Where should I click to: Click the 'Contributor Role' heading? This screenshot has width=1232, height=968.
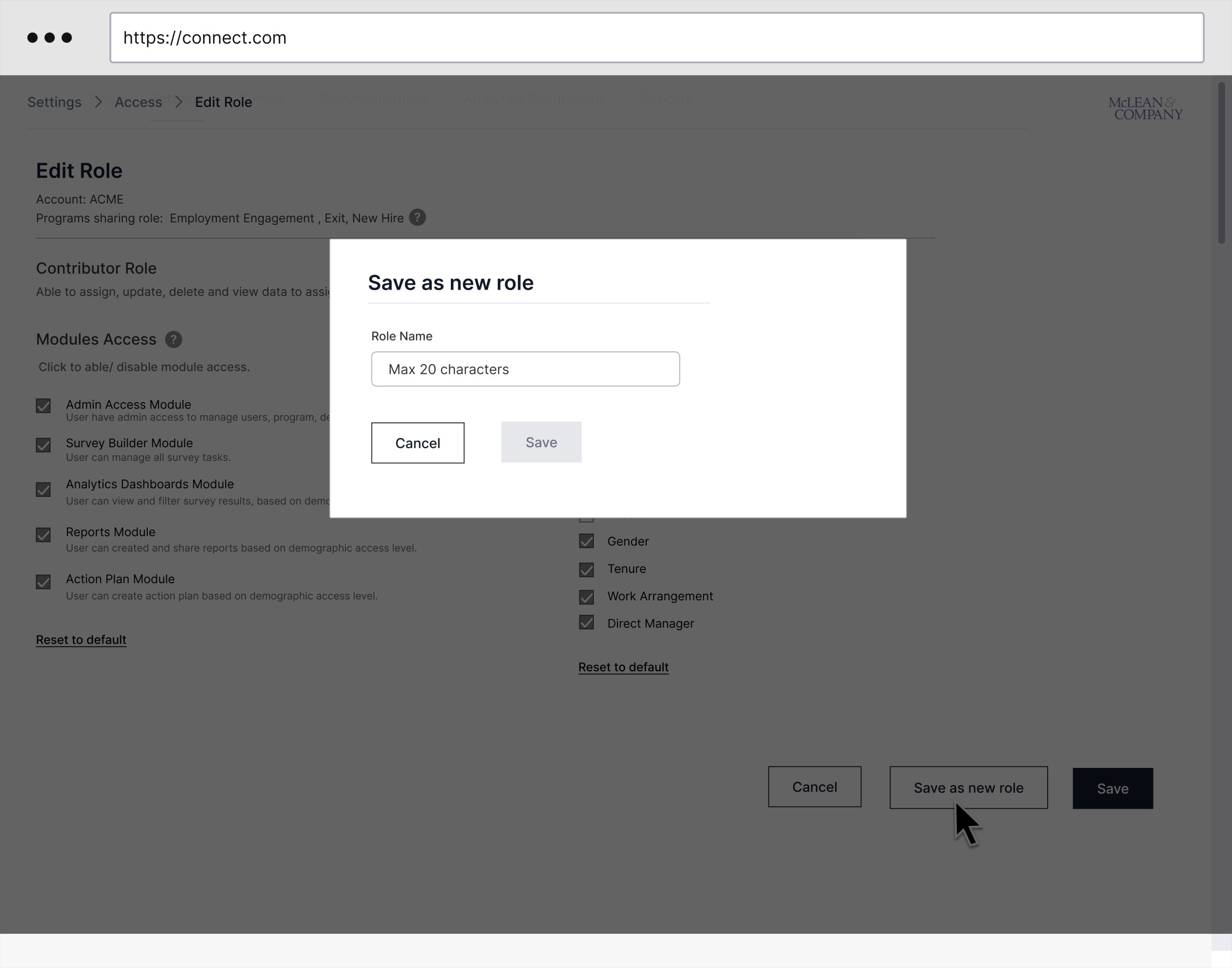point(96,268)
